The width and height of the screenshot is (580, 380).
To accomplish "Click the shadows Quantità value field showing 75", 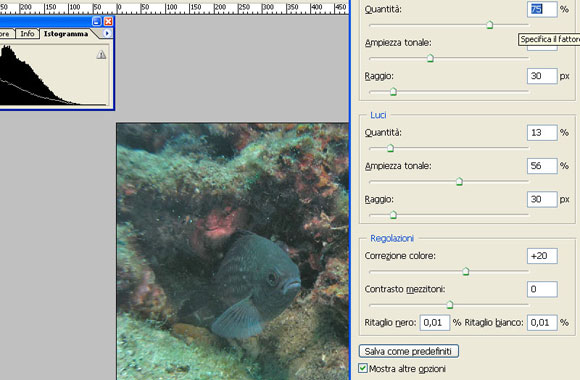I will pyautogui.click(x=542, y=9).
